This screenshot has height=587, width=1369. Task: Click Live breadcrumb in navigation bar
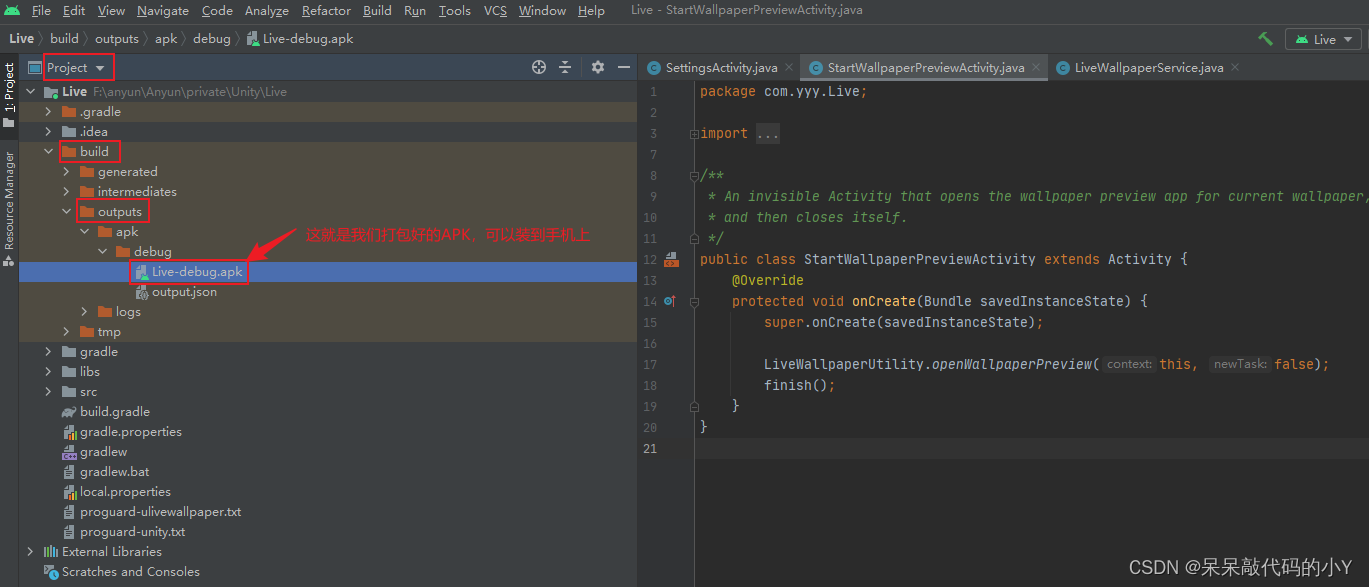click(21, 39)
